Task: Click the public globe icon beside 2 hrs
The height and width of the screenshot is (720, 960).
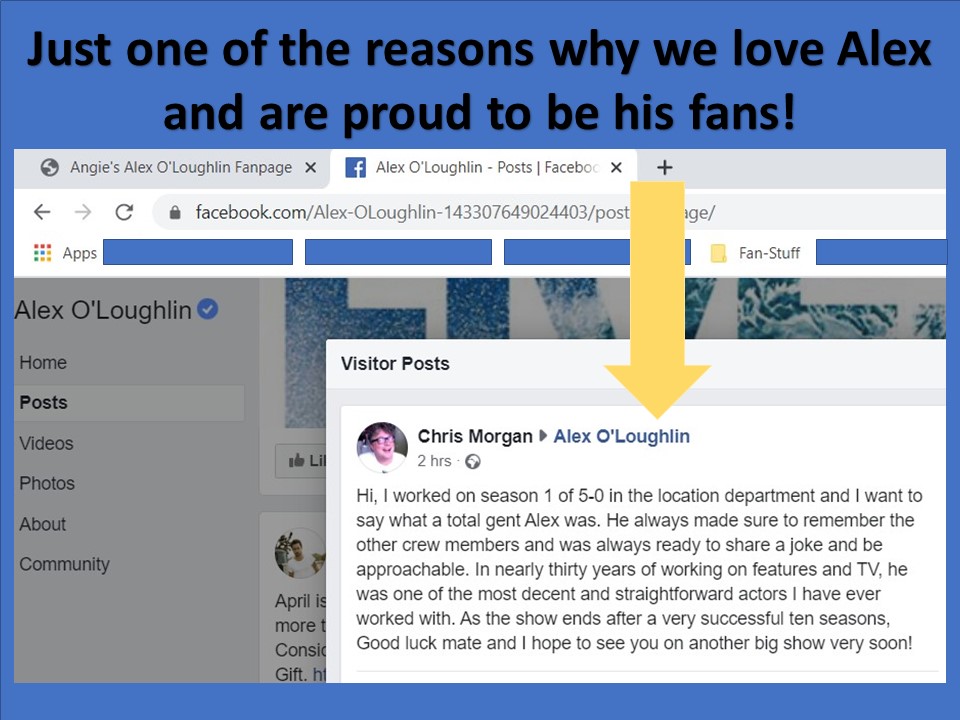Action: (473, 461)
